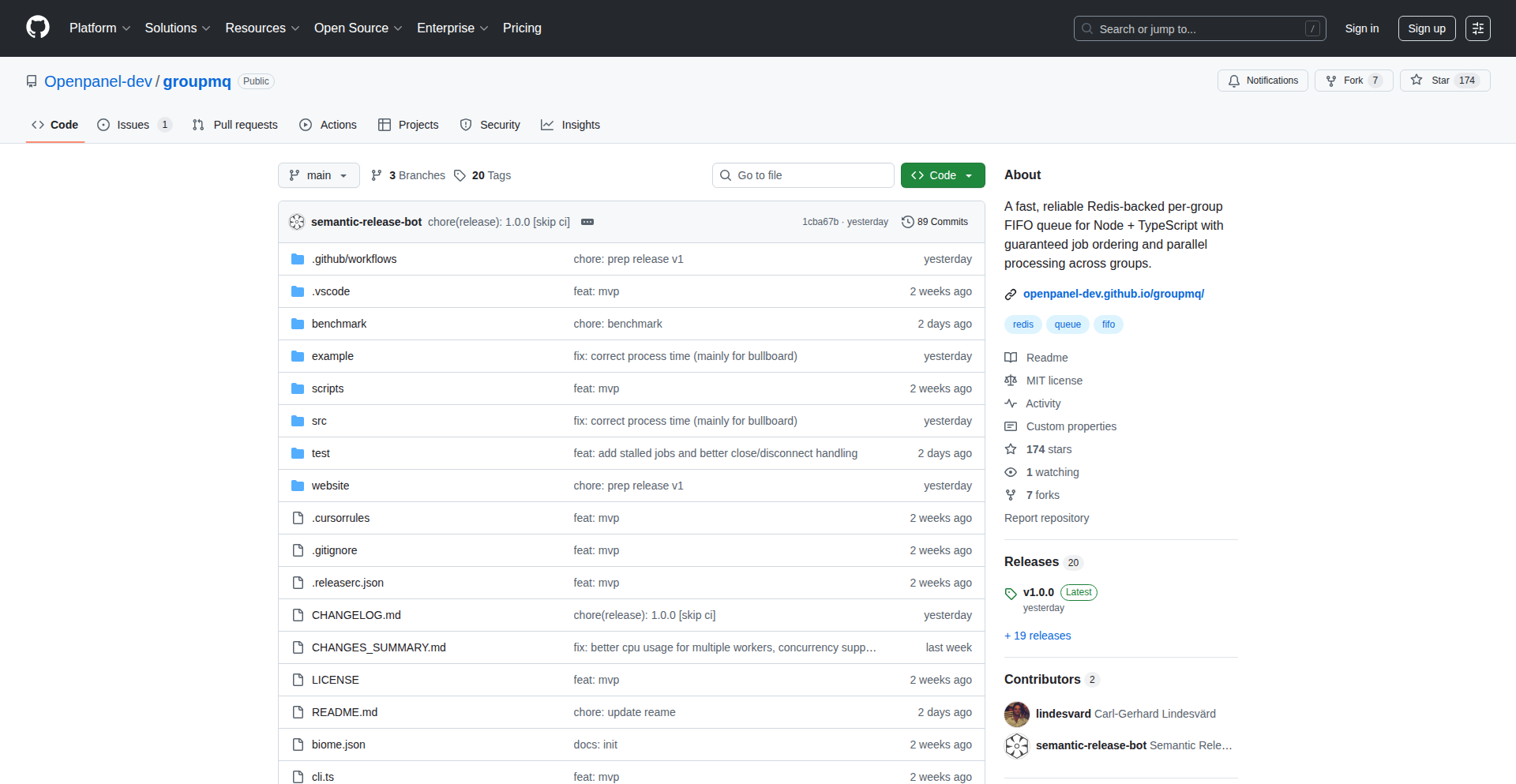Click the semantic-release-bot avatar in commit row
Viewport: 1516px width, 784px height.
pos(297,222)
